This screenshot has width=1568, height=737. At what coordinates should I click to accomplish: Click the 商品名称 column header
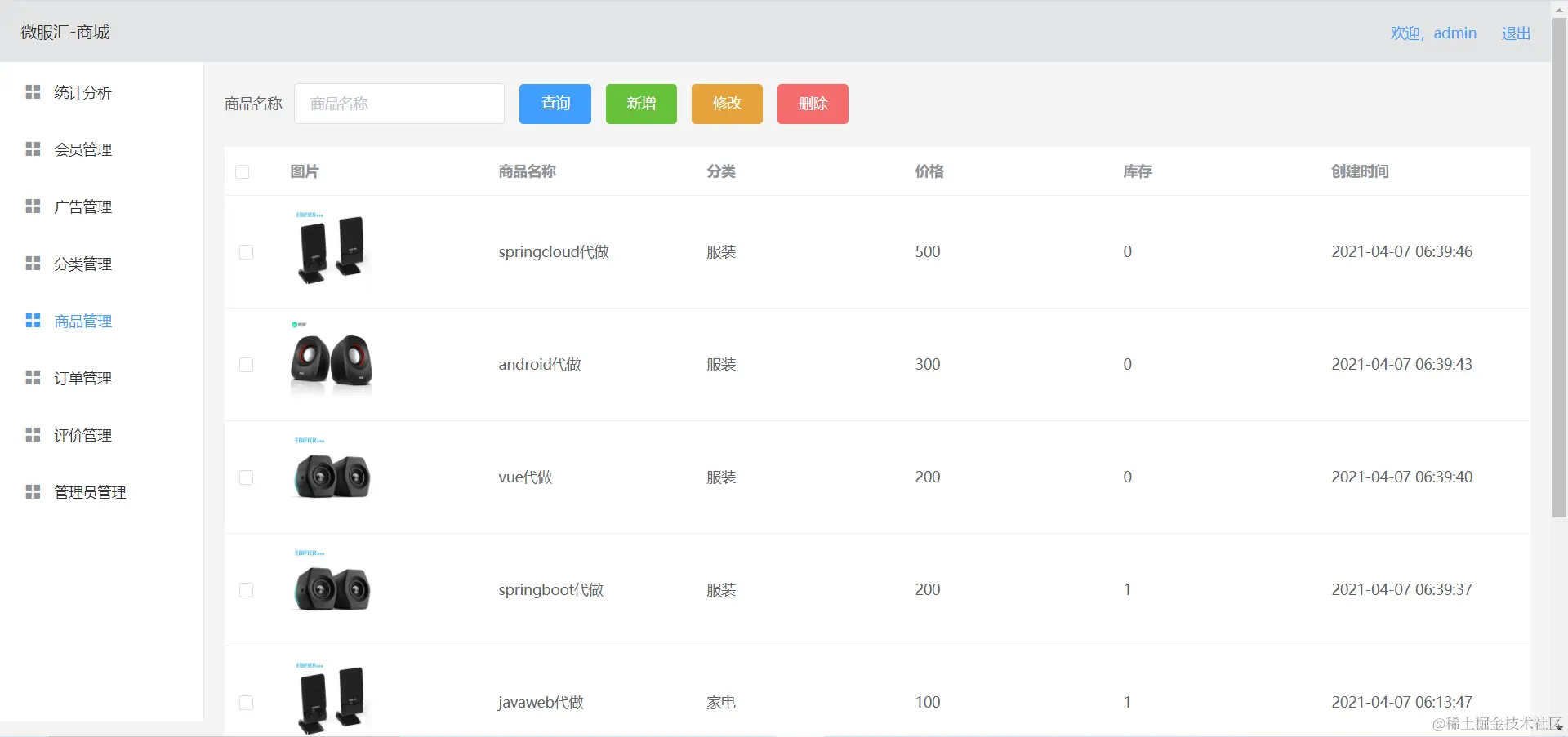pos(528,171)
